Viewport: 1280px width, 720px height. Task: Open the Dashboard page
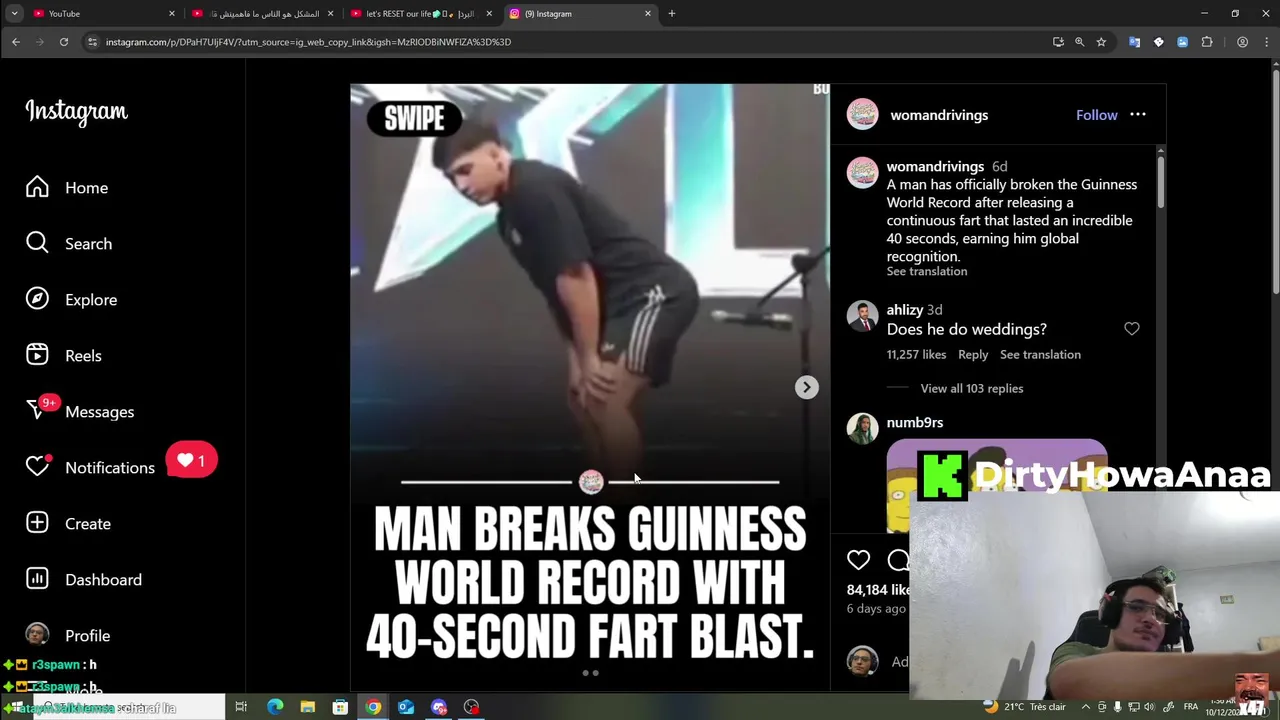tap(84, 580)
